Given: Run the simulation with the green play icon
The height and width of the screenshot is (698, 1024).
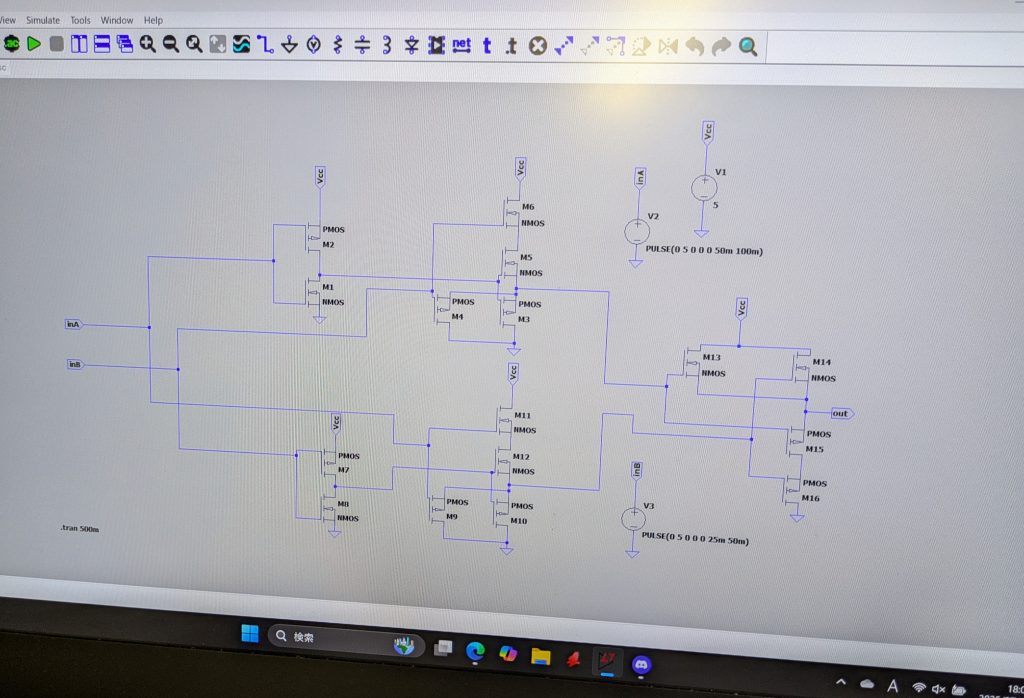Looking at the screenshot, I should (34, 44).
